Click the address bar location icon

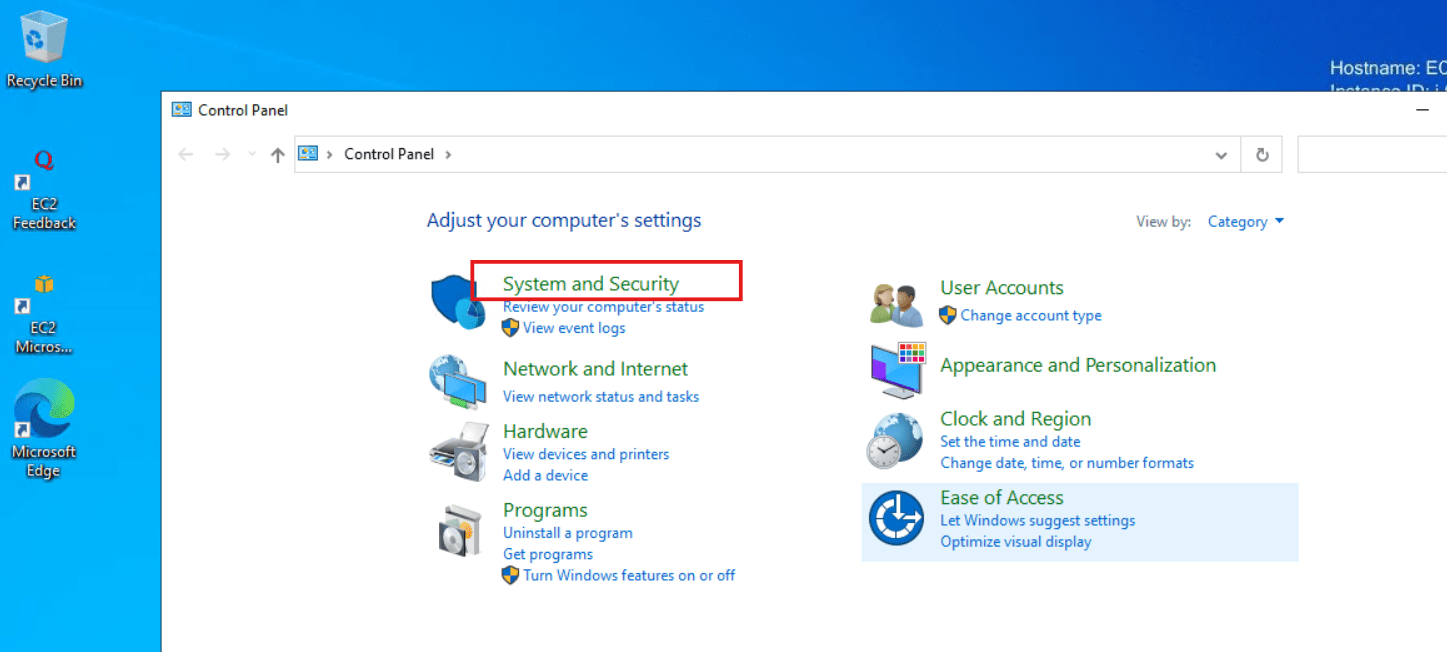pyautogui.click(x=308, y=154)
